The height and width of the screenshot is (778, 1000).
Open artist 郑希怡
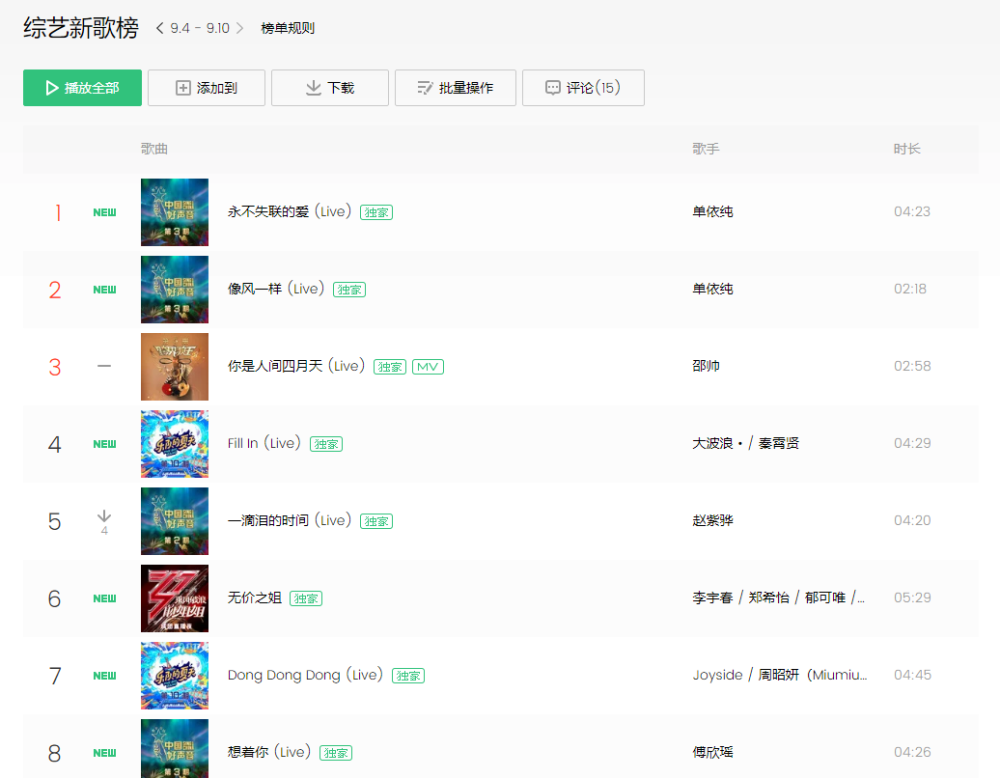769,598
